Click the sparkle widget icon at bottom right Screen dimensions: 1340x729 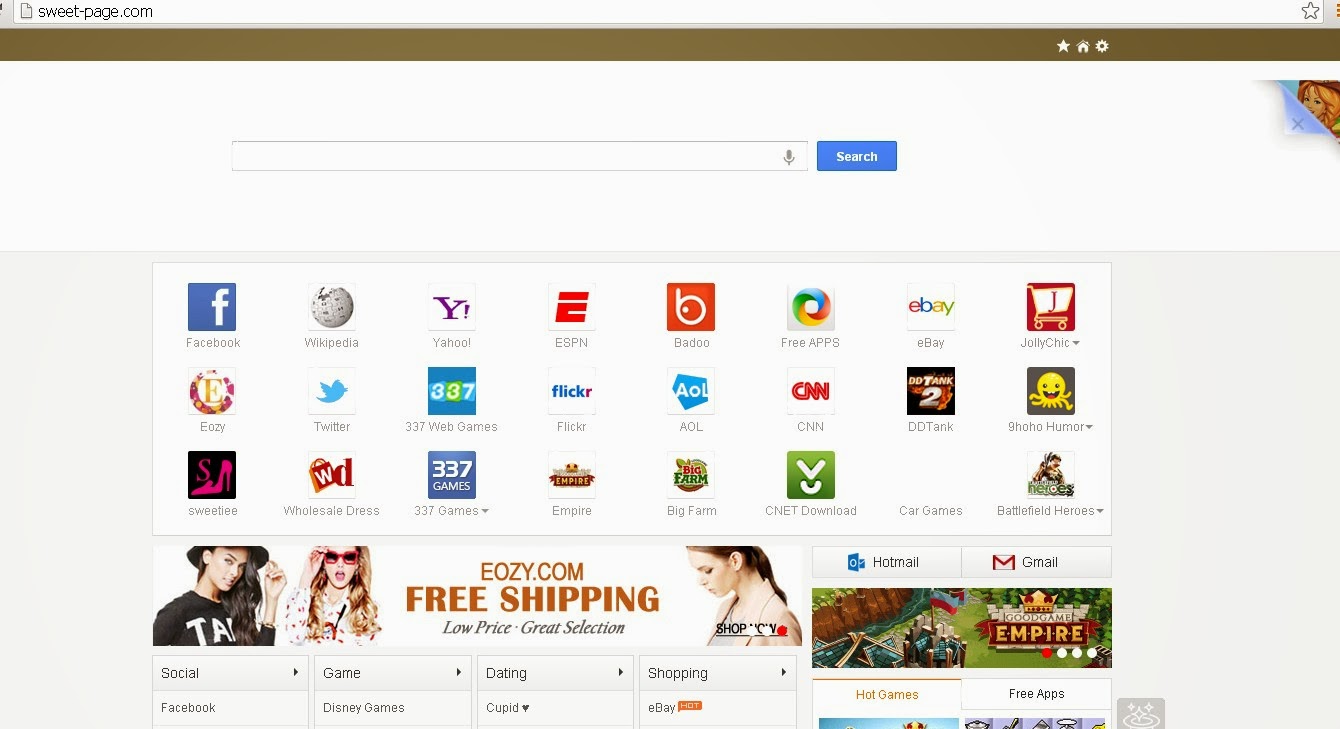click(x=1141, y=714)
